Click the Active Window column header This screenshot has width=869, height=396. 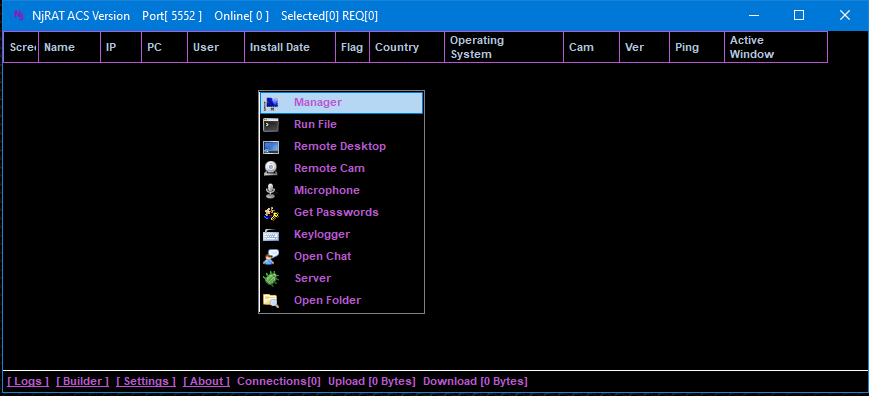pos(776,47)
